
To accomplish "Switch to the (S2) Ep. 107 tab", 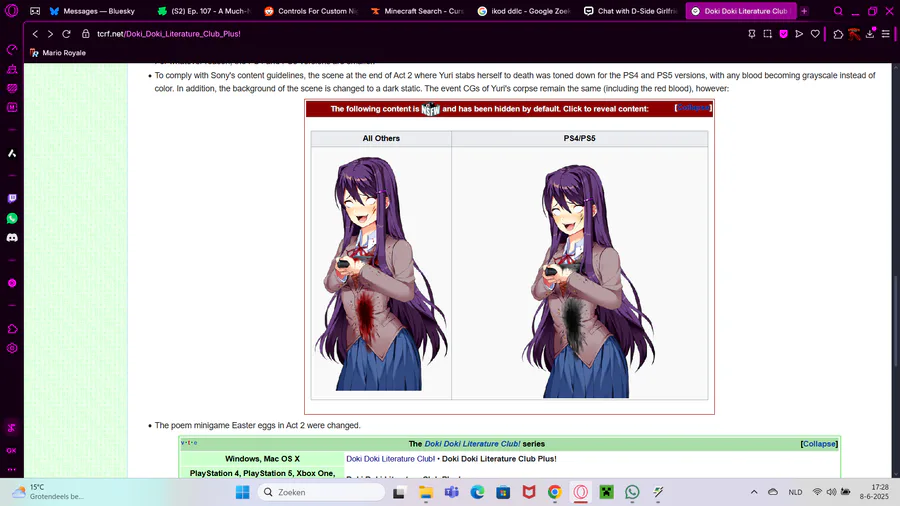I will pos(205,11).
